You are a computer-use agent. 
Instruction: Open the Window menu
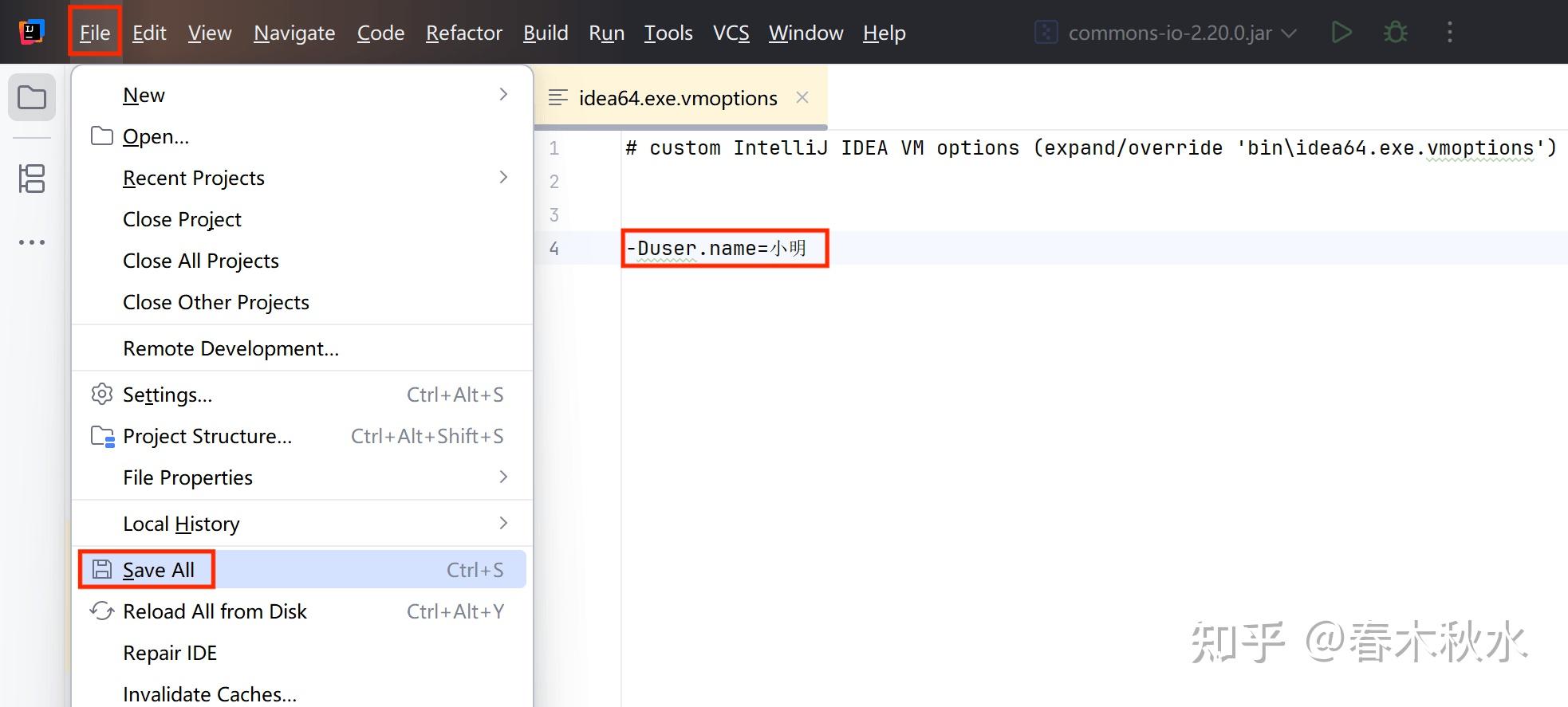click(806, 33)
